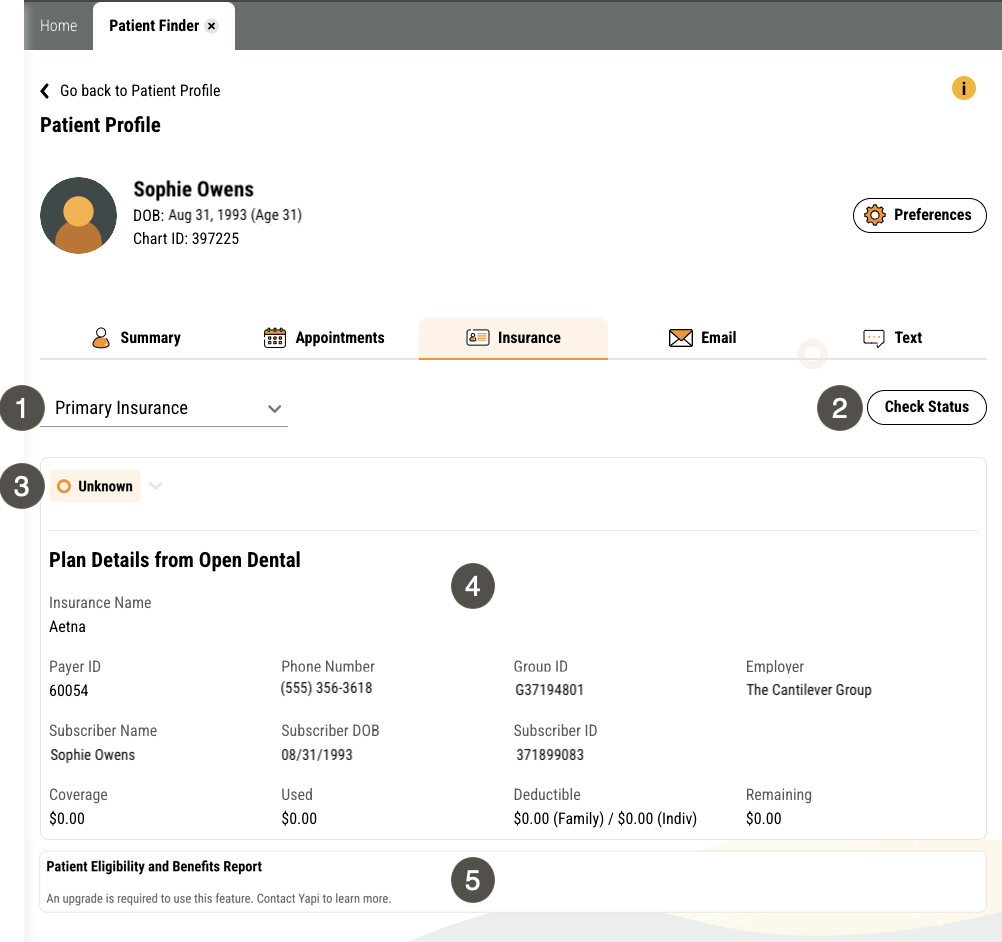Image resolution: width=1002 pixels, height=942 pixels.
Task: Click Coverage value $0.00
Action: pyautogui.click(x=67, y=819)
